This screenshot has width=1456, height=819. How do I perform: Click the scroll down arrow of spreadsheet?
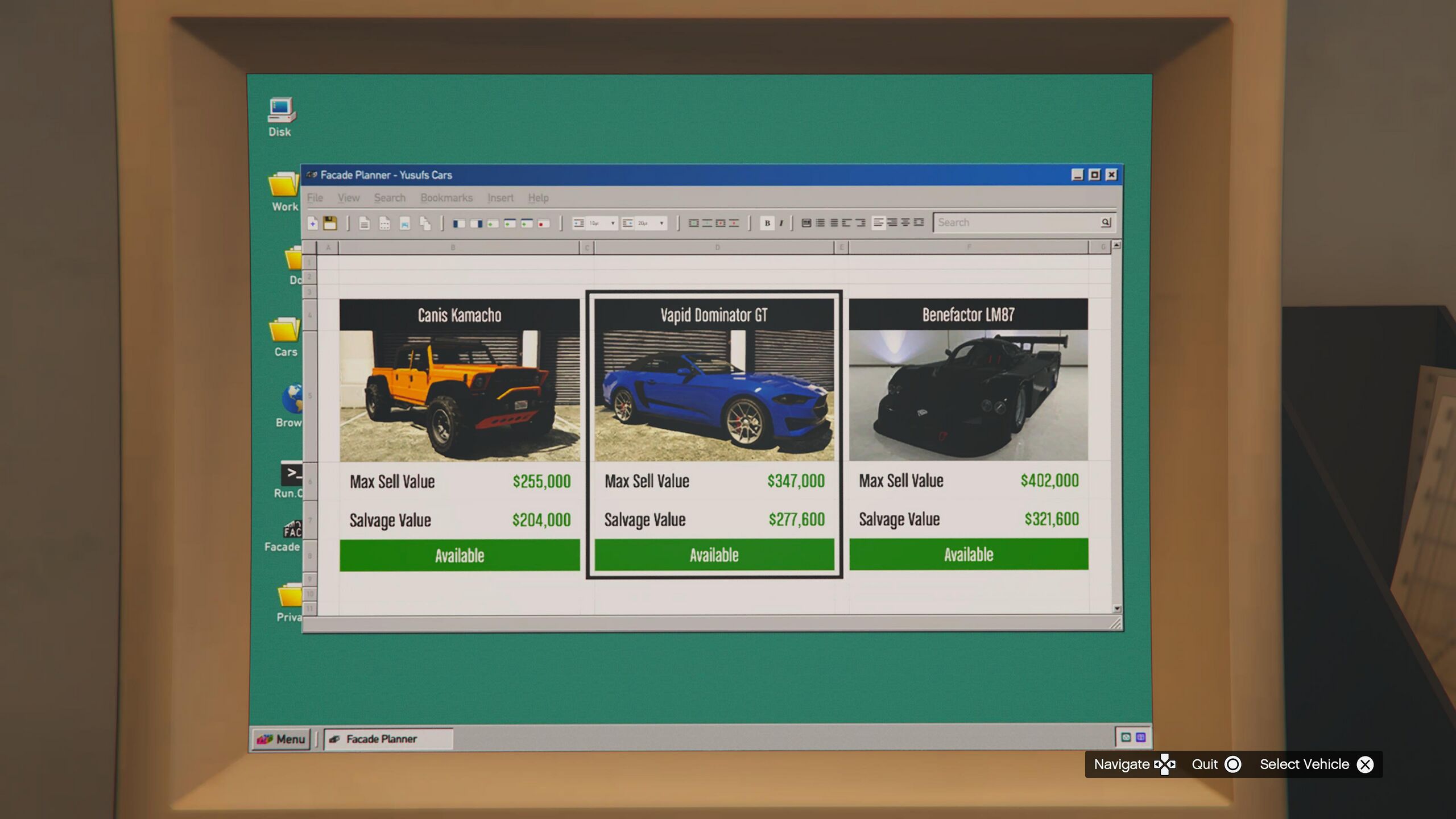[1116, 609]
